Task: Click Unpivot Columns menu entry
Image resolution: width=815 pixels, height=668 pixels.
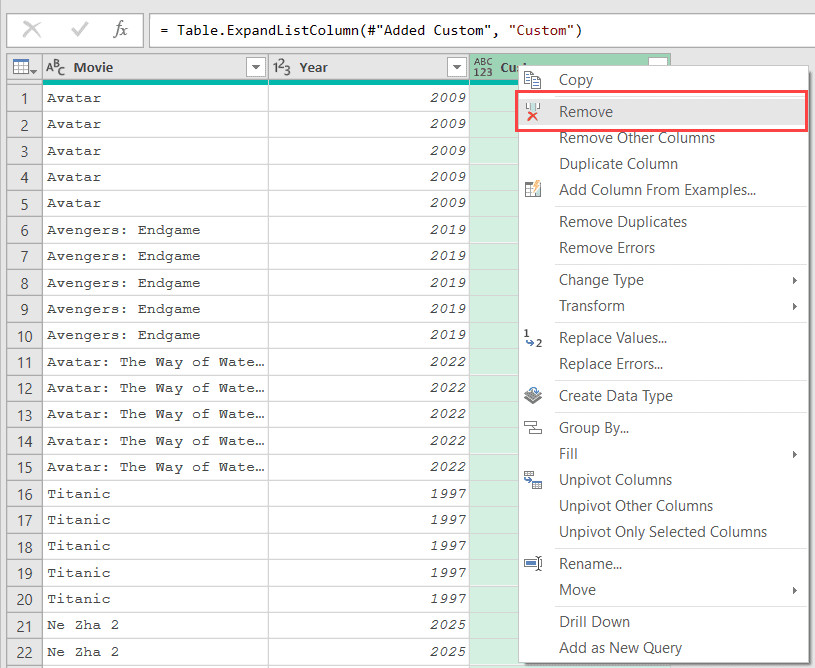Action: coord(615,480)
